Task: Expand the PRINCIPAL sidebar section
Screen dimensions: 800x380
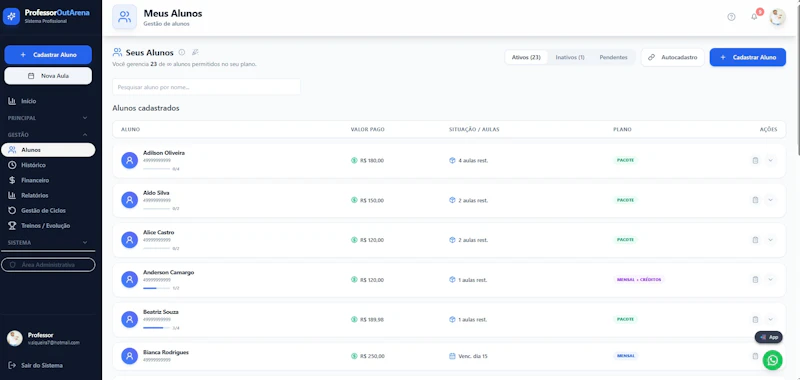Action: (48, 118)
